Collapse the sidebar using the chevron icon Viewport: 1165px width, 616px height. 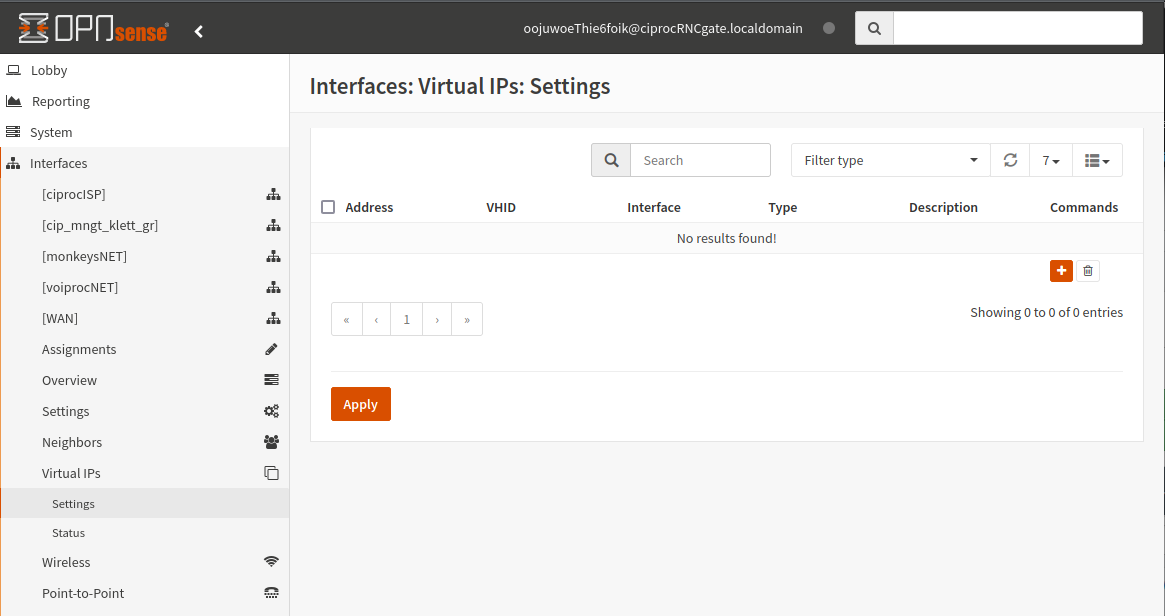click(x=198, y=30)
